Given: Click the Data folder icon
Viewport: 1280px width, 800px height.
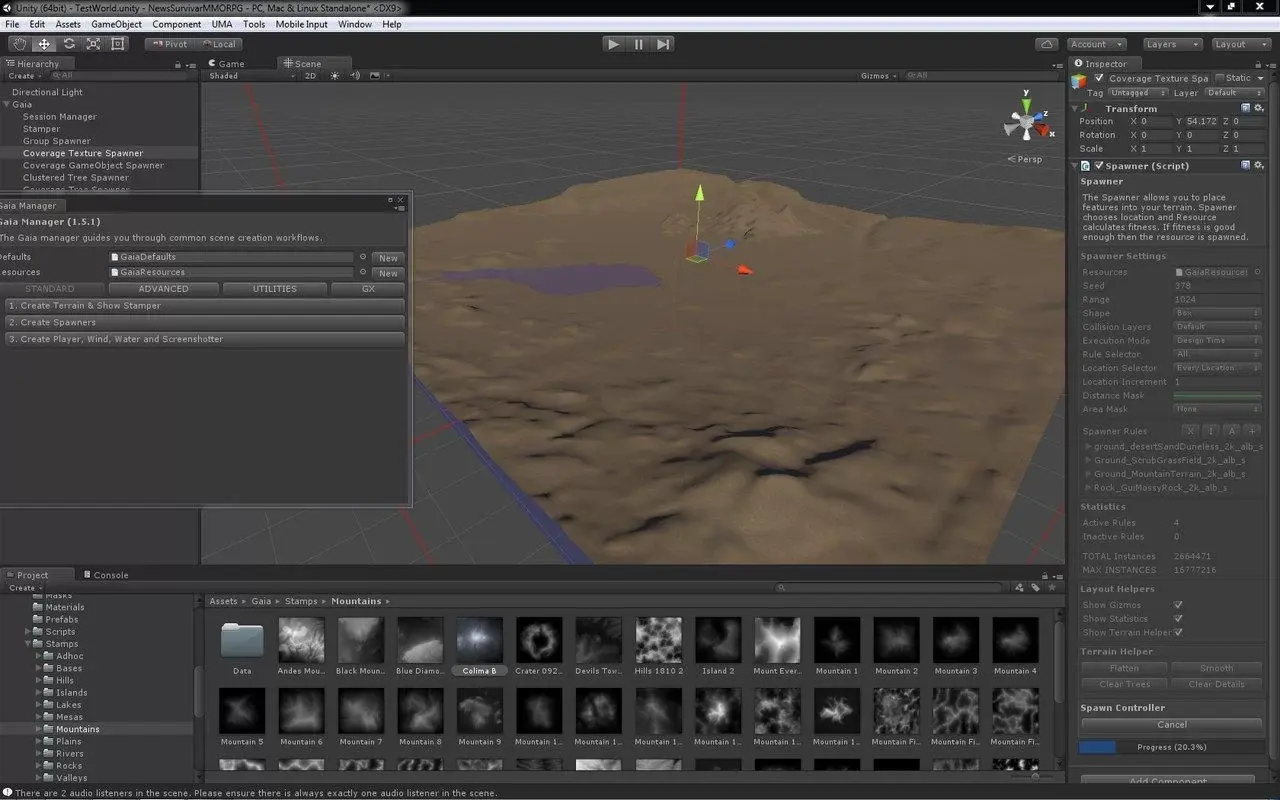Looking at the screenshot, I should click(242, 641).
